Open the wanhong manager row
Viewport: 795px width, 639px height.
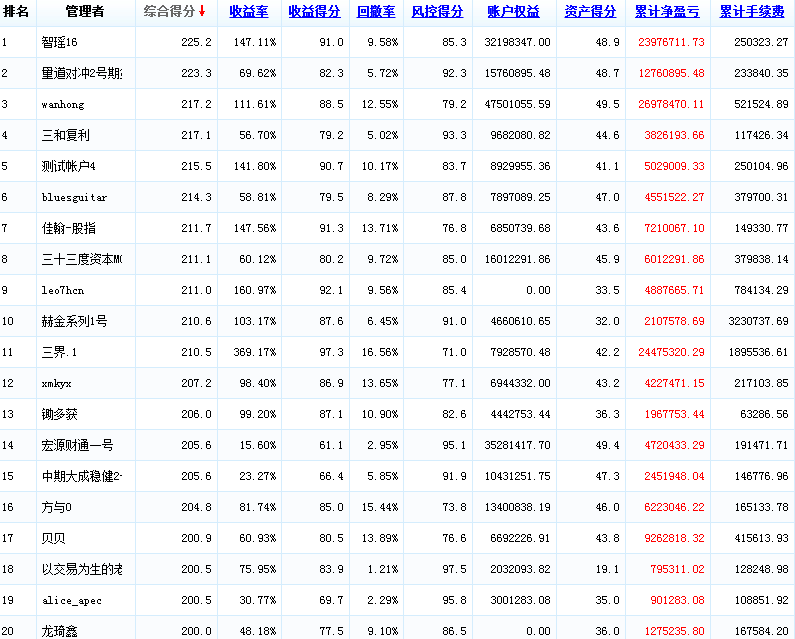pos(64,105)
